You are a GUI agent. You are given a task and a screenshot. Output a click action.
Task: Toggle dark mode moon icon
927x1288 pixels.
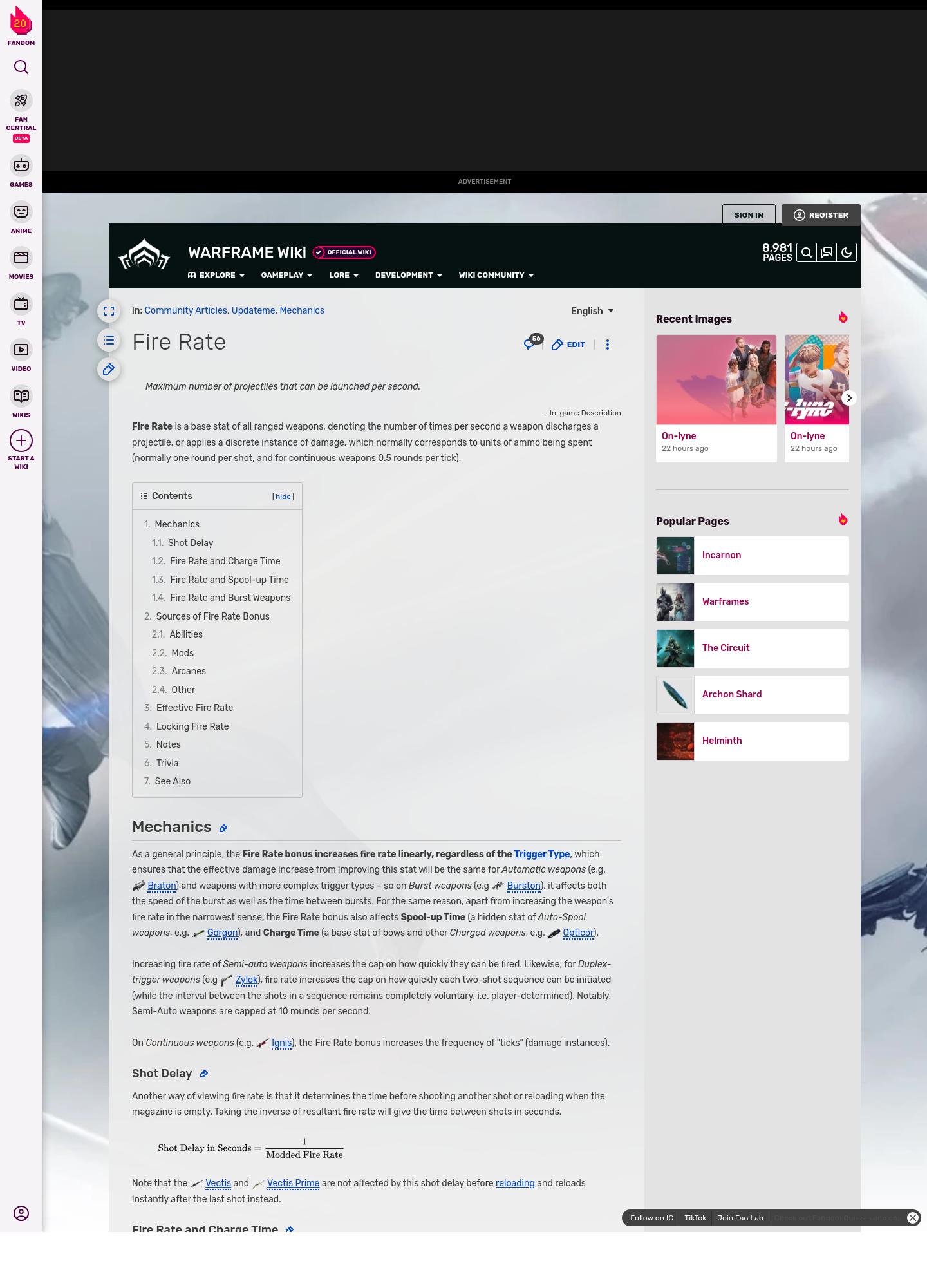847,252
